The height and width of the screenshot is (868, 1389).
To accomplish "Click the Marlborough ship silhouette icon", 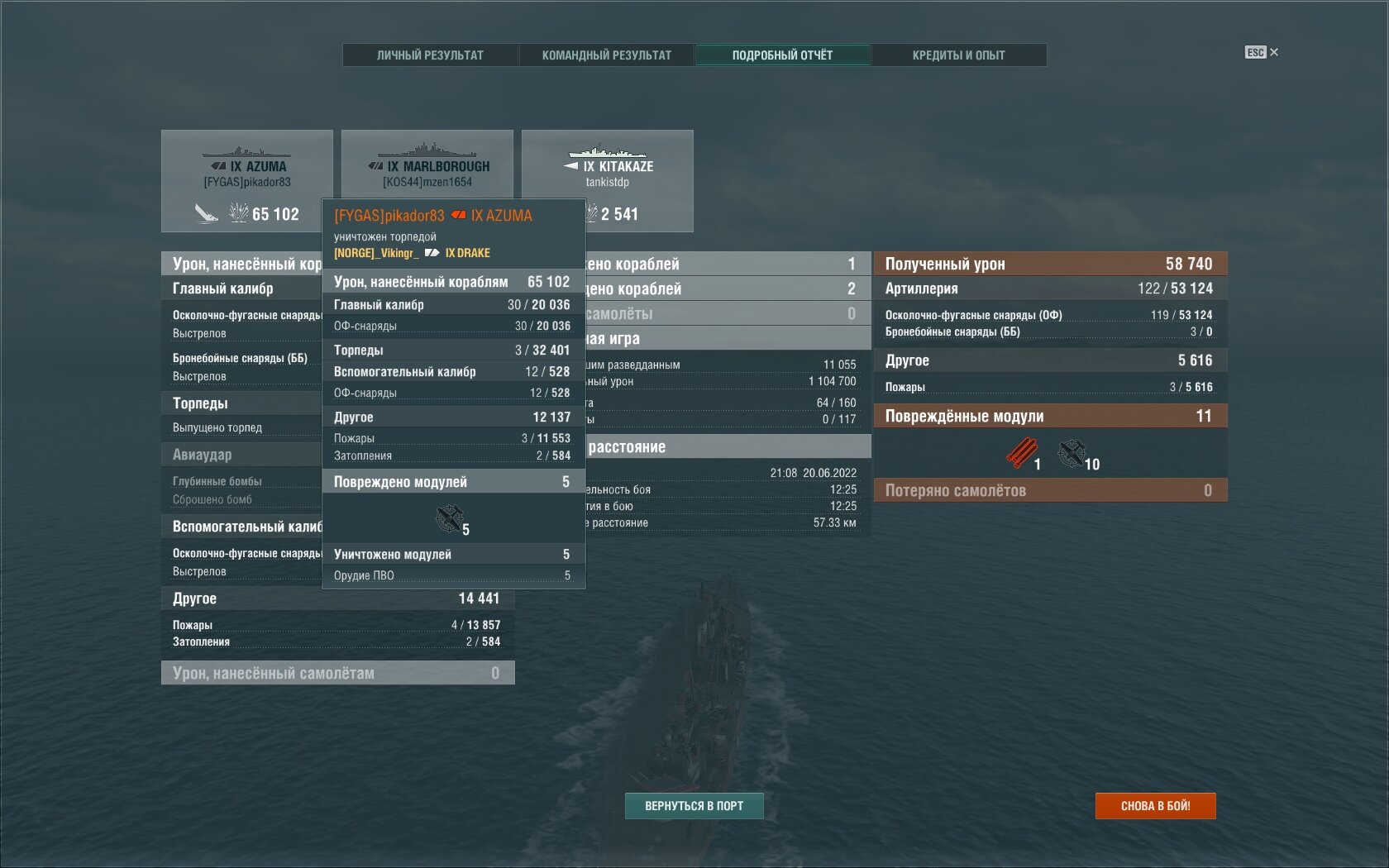I will coord(427,150).
